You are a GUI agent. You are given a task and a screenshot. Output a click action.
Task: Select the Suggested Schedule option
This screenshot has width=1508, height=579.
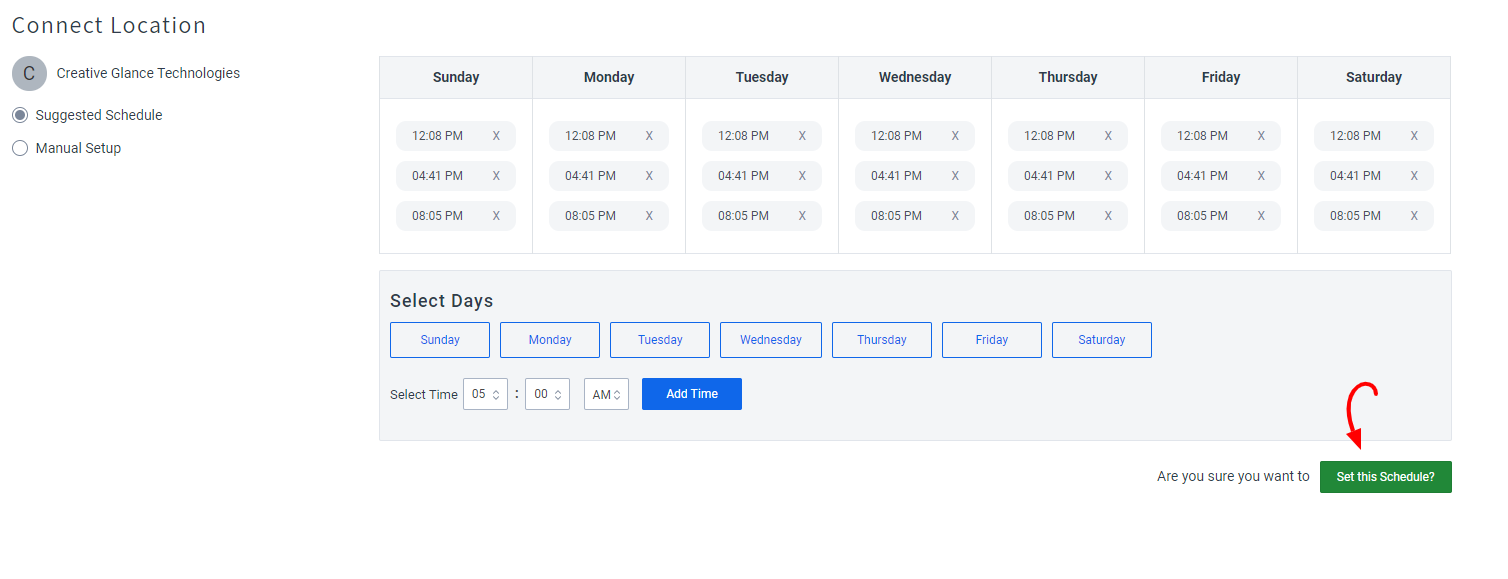click(x=19, y=114)
